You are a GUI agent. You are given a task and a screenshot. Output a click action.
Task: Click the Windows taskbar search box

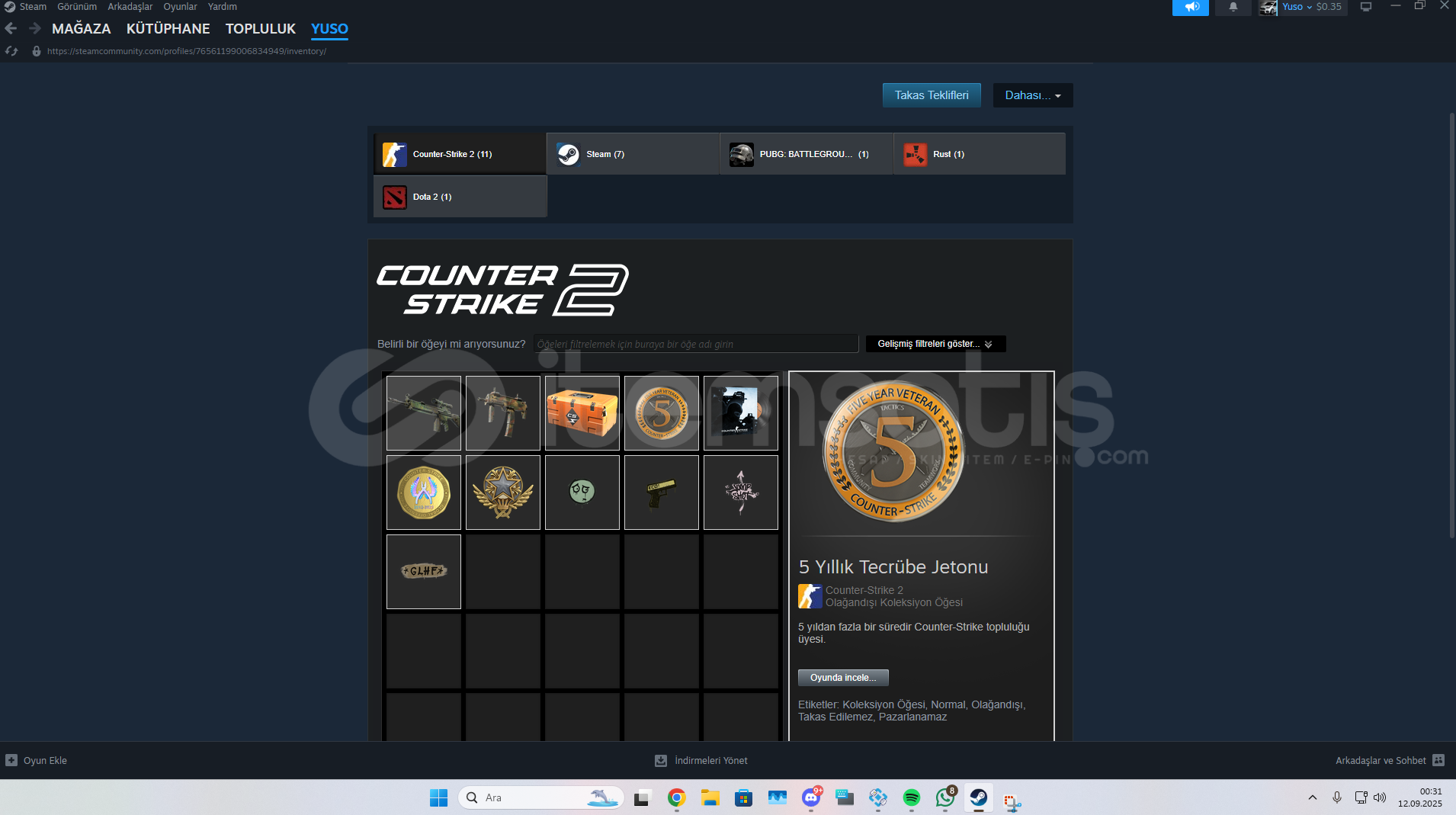coord(541,797)
